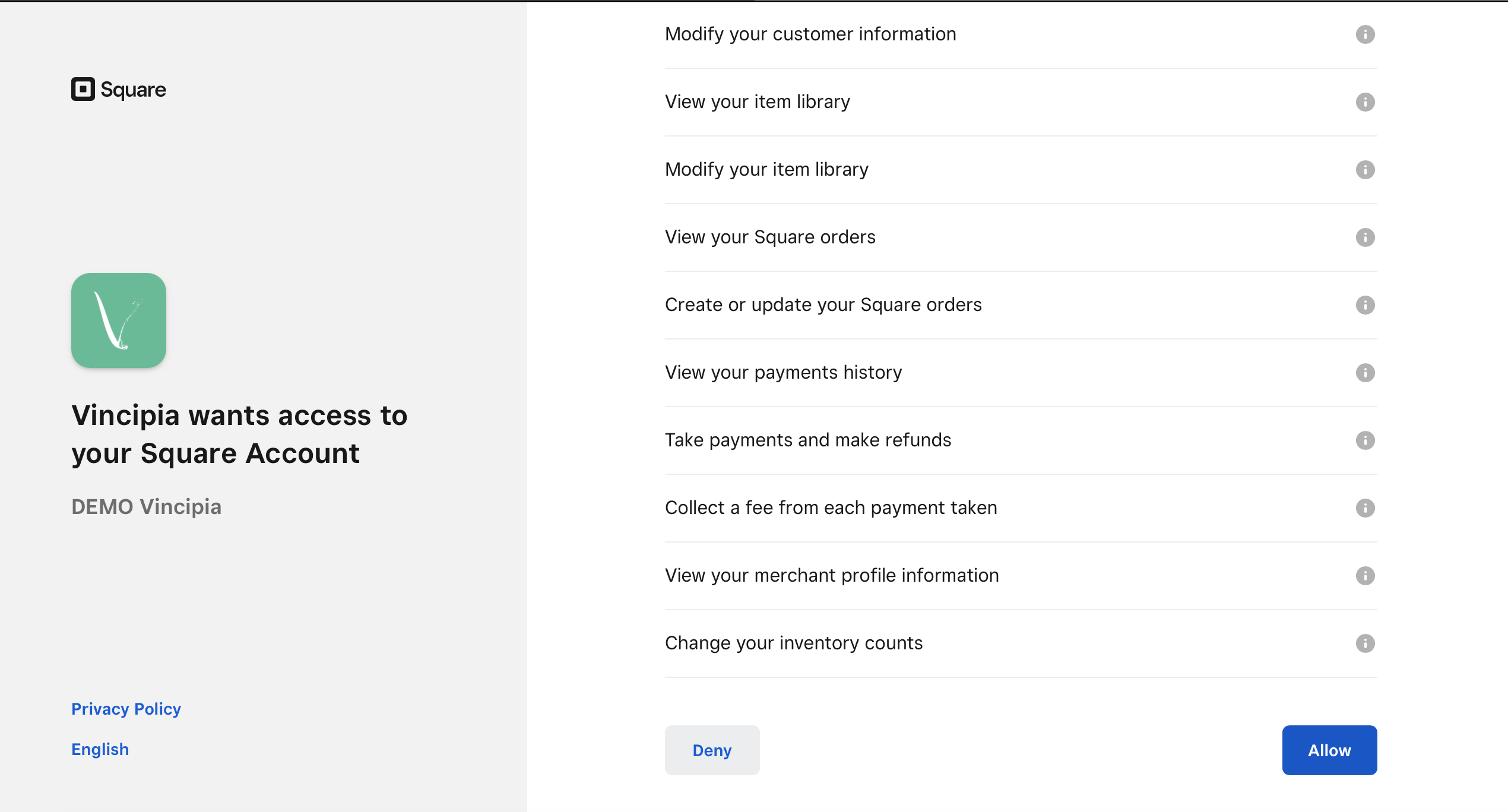Open info icon for View your payments history

pos(1365,373)
